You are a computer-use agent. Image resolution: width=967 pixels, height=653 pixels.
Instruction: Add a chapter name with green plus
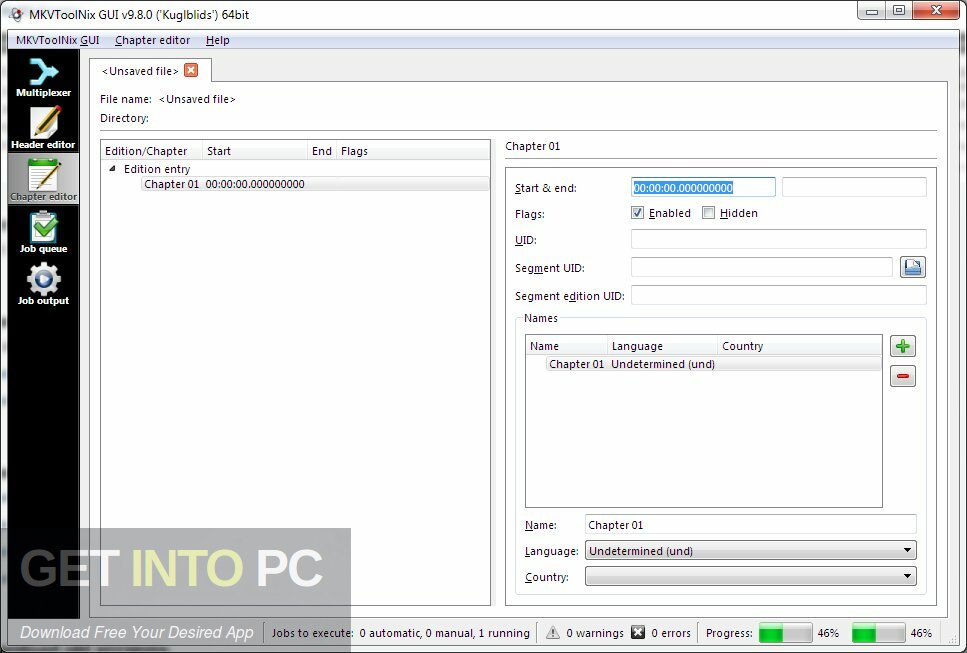903,346
